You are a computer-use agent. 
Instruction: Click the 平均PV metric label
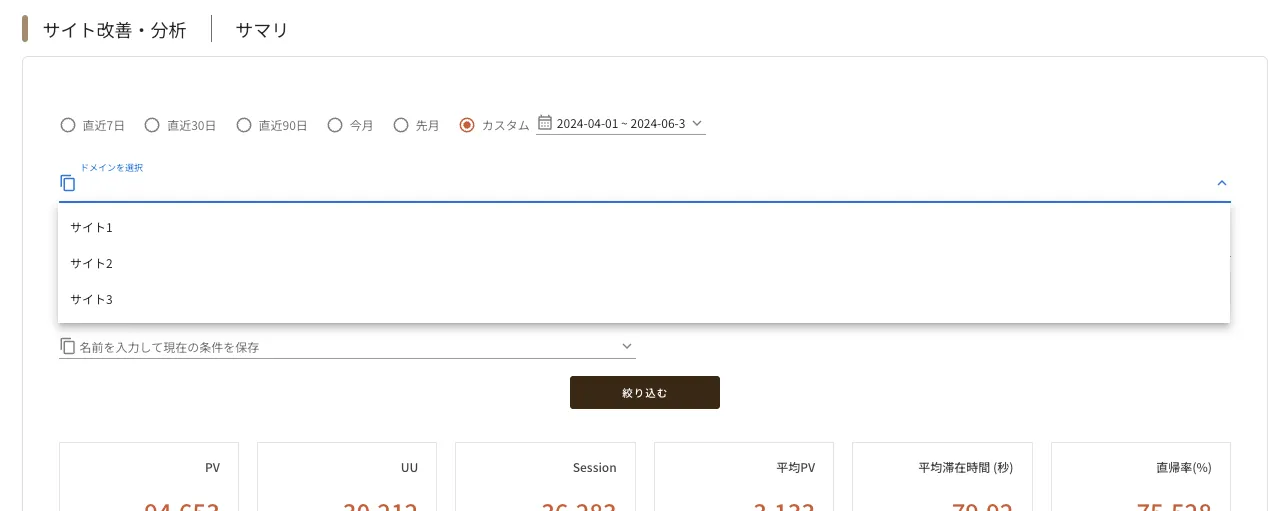[x=796, y=467]
